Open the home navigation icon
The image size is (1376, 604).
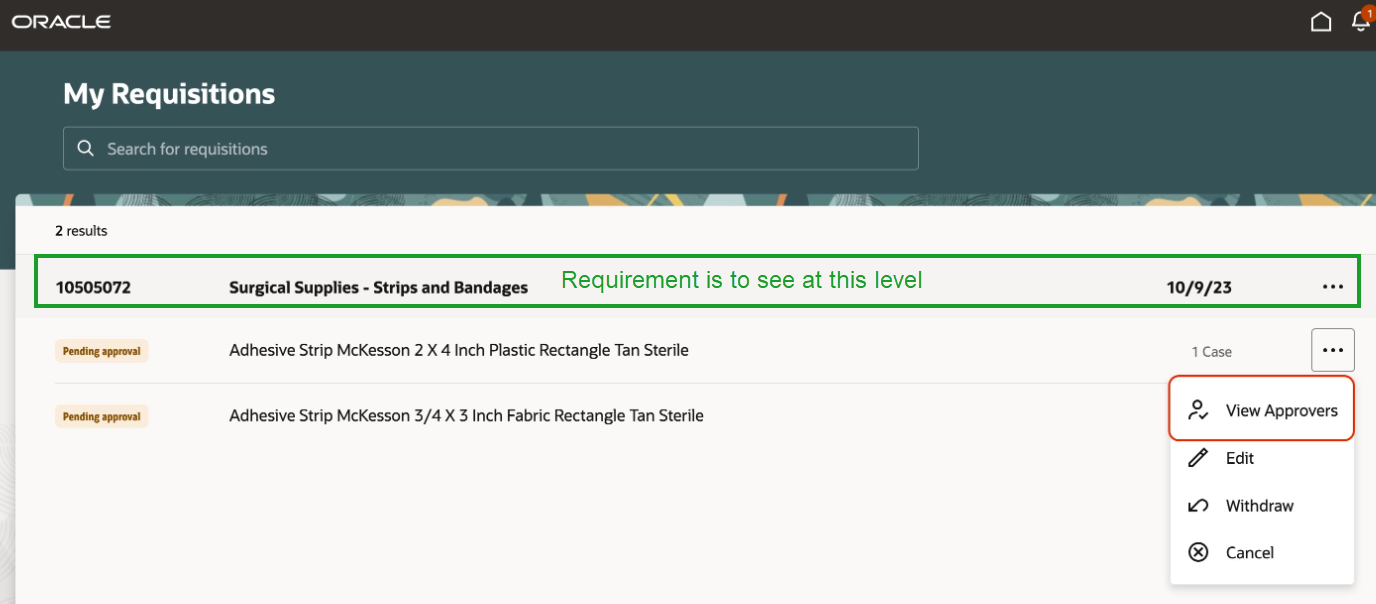point(1320,21)
